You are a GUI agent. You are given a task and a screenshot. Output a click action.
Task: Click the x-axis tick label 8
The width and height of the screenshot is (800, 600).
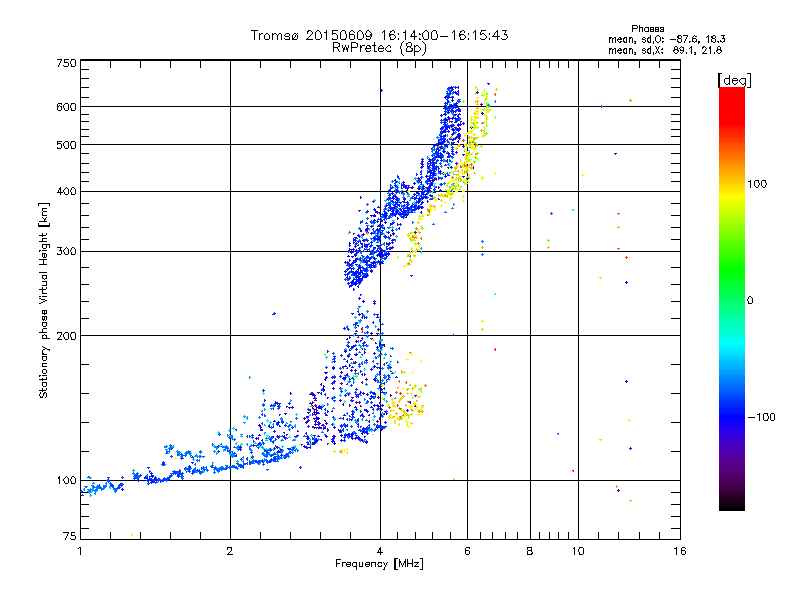pos(530,551)
